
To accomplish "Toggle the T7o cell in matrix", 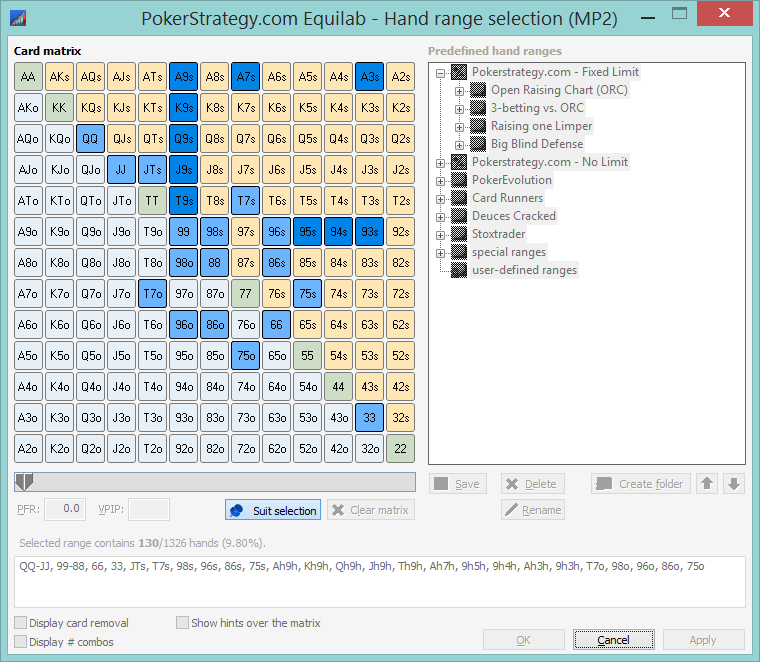I will click(152, 294).
